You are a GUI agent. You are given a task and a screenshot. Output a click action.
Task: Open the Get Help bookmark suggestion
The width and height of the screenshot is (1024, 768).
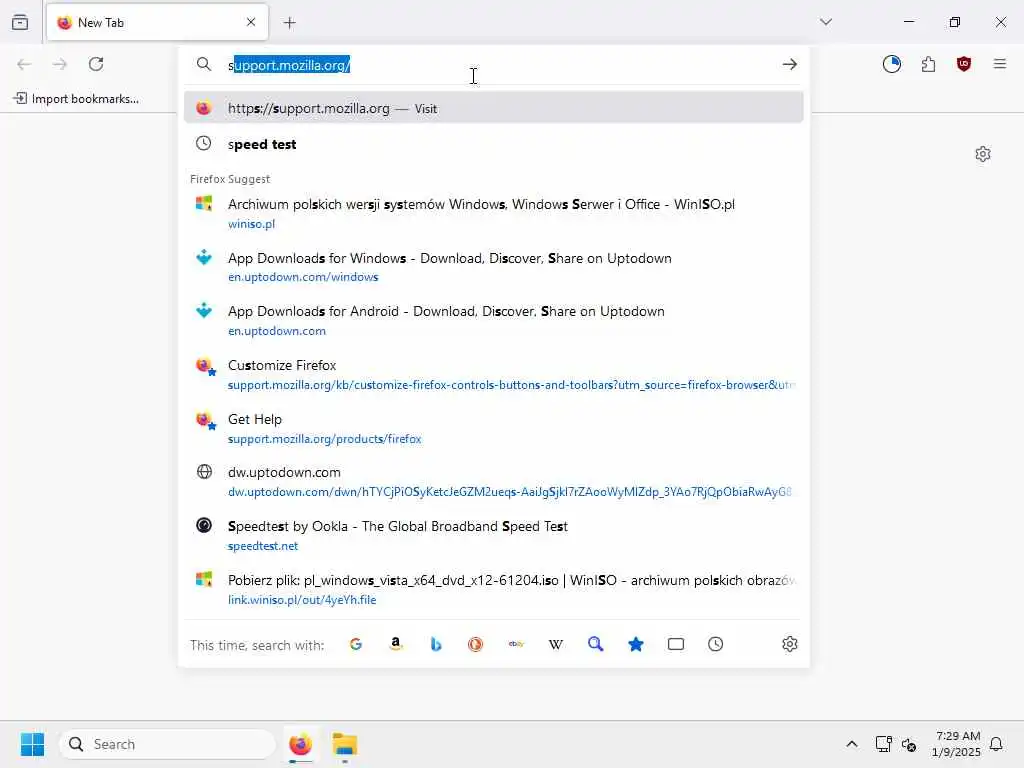click(494, 428)
